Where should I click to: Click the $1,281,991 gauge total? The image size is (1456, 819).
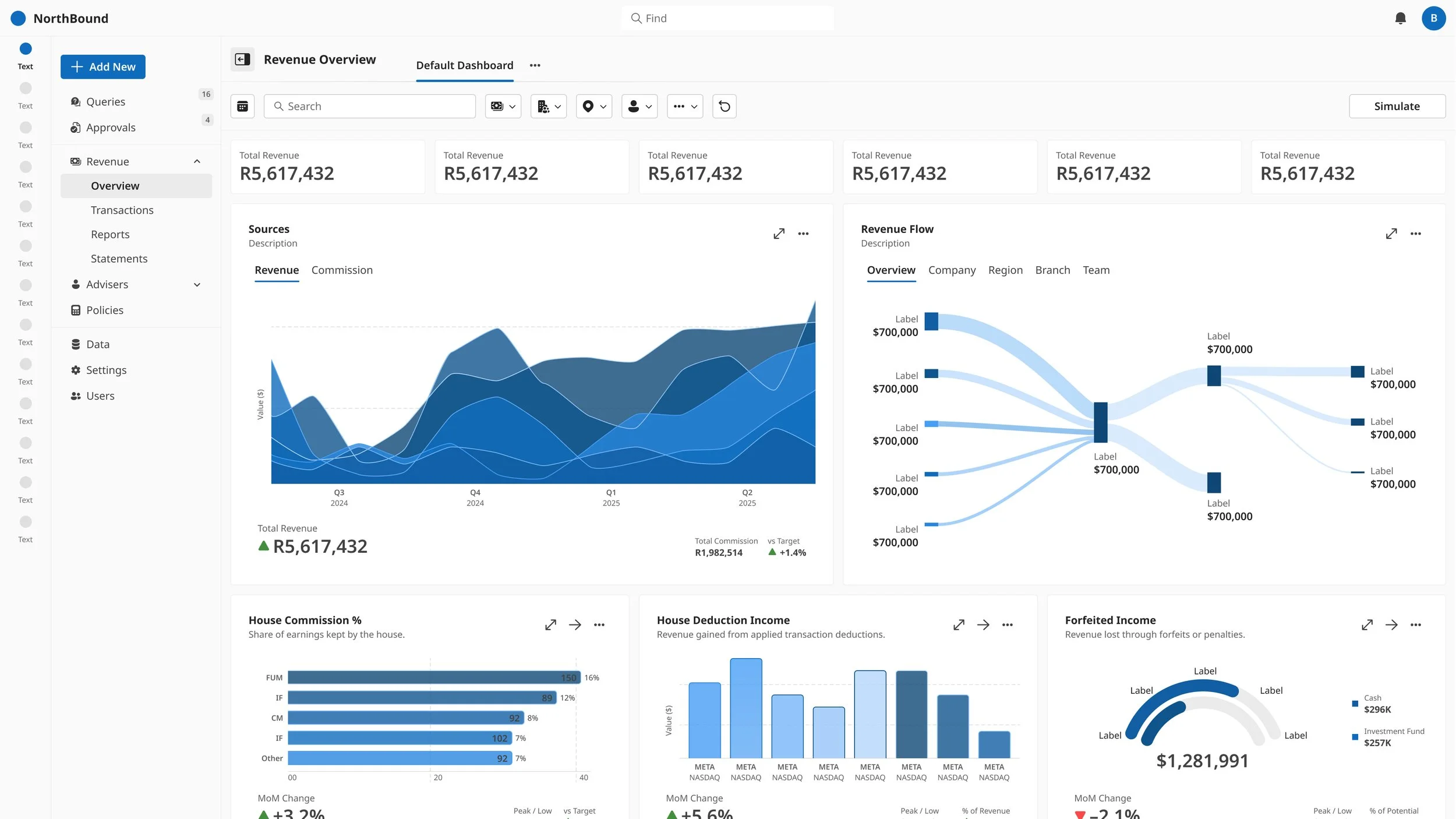[x=1202, y=761]
